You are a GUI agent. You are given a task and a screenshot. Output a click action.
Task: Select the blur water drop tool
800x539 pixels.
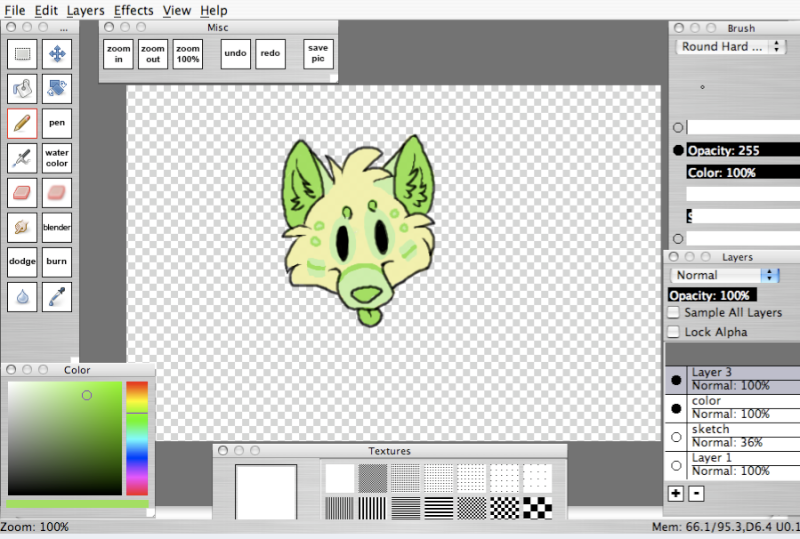click(x=22, y=296)
